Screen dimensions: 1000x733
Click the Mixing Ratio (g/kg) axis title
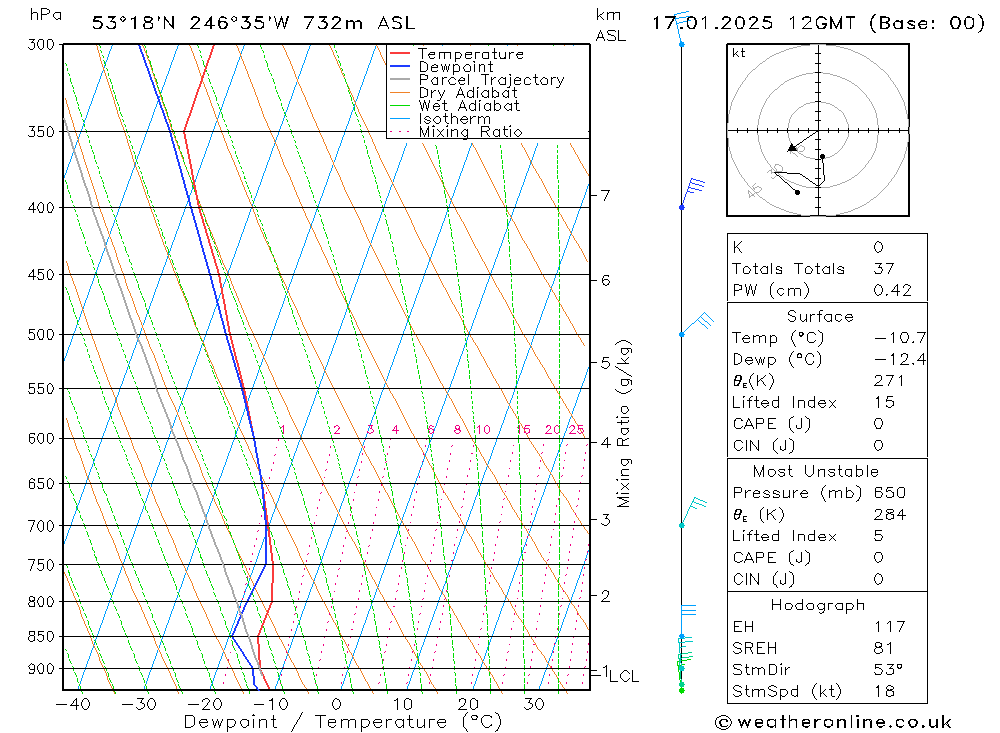tap(623, 423)
